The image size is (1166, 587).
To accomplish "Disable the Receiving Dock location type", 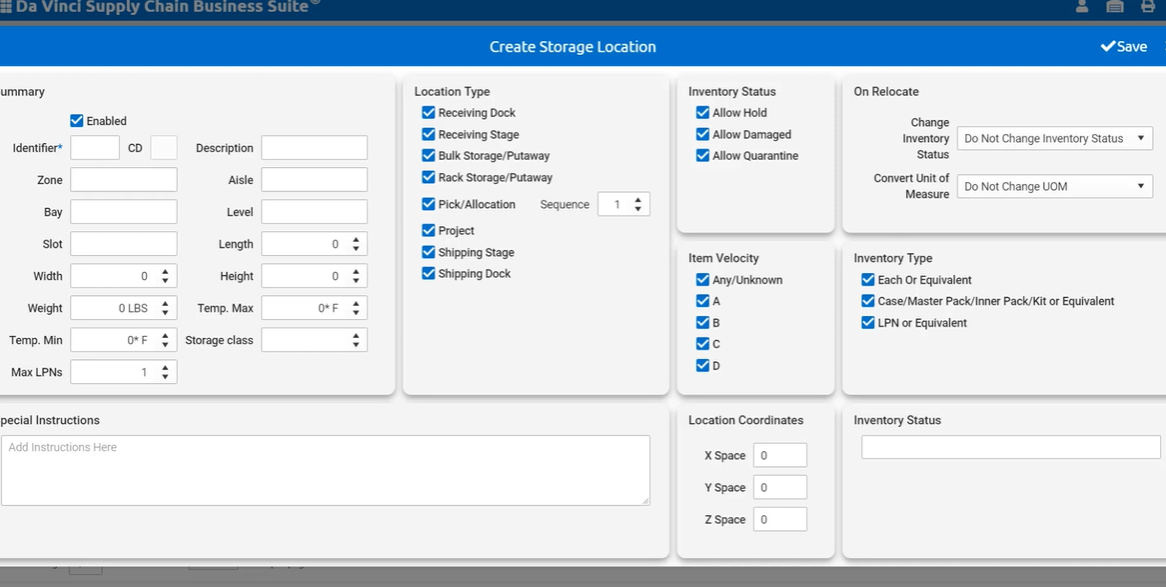I will pos(429,113).
